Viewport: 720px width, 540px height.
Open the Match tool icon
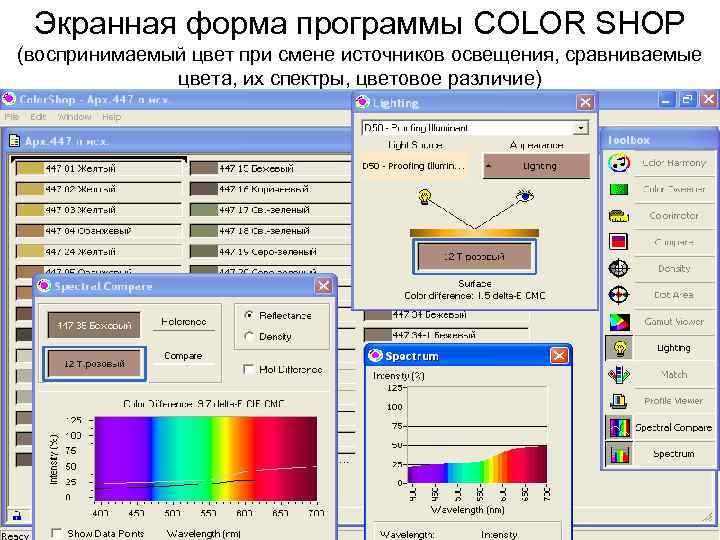click(619, 374)
